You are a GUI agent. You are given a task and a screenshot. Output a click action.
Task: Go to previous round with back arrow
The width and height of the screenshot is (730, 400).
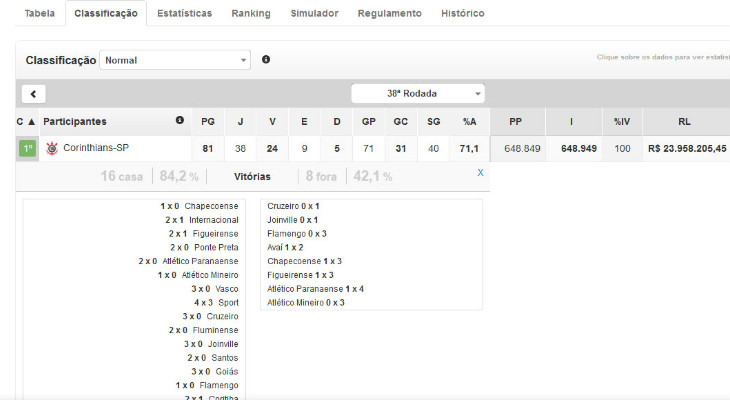pyautogui.click(x=33, y=94)
